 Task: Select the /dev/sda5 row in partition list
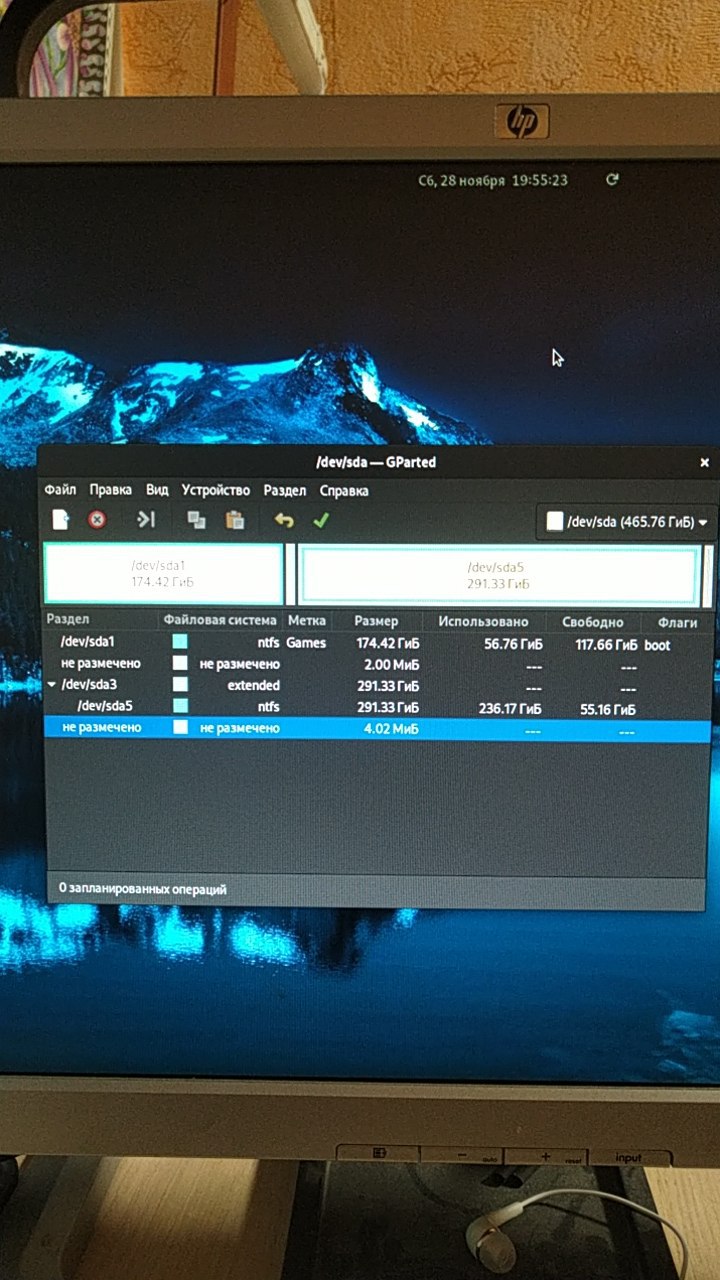[x=378, y=707]
